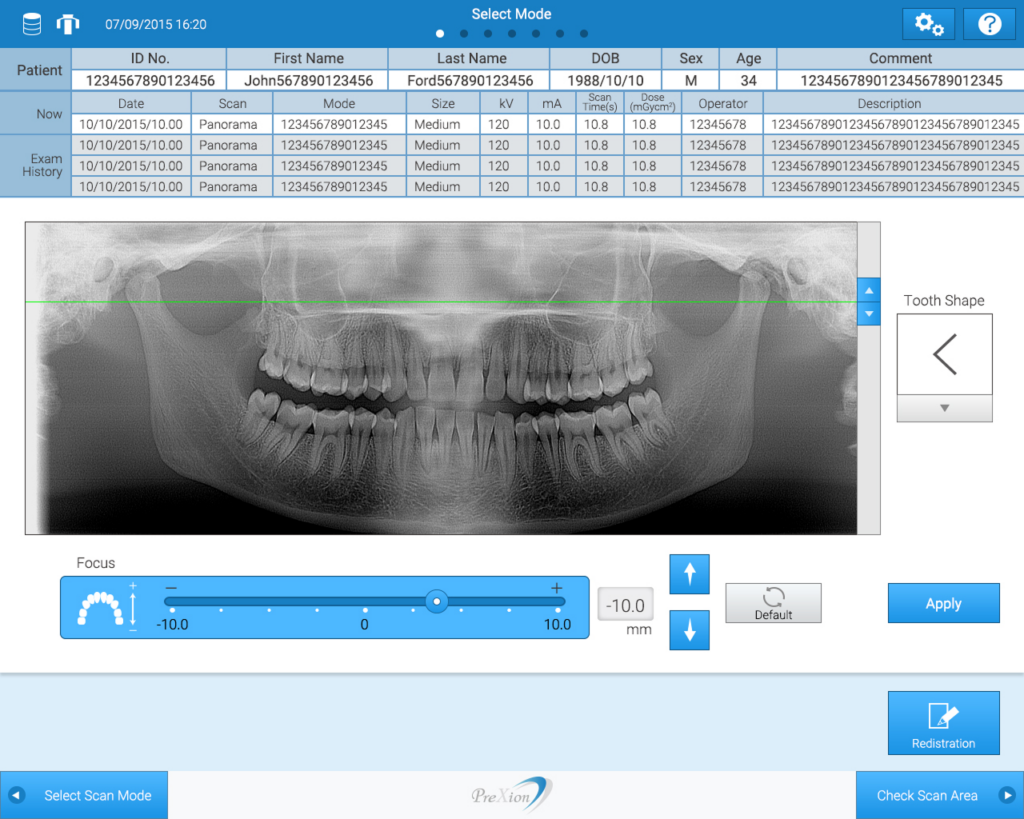The image size is (1024, 819).
Task: Proceed to Check Scan Area
Action: tap(939, 795)
